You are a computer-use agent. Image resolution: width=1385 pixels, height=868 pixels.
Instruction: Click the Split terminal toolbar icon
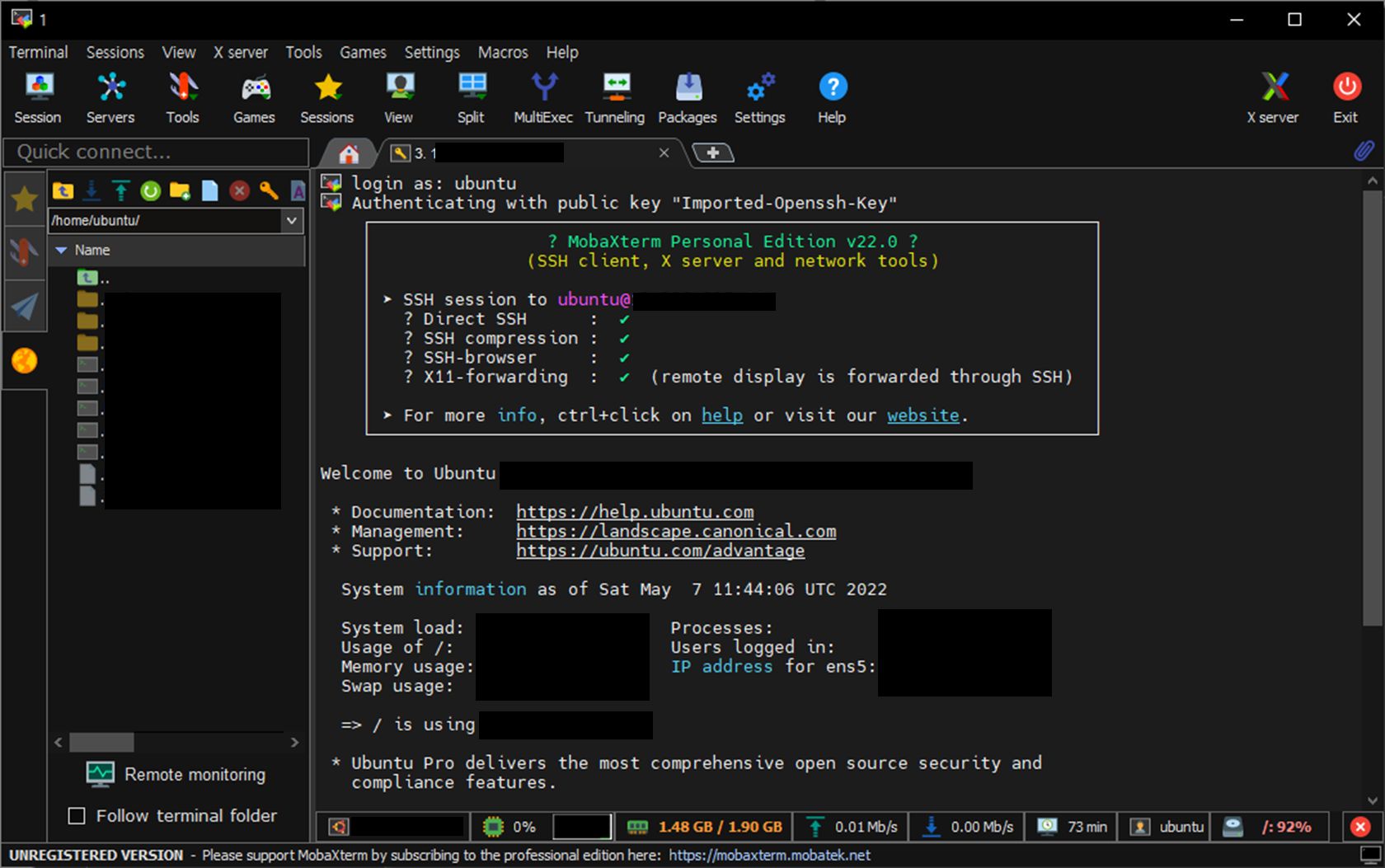click(x=472, y=98)
